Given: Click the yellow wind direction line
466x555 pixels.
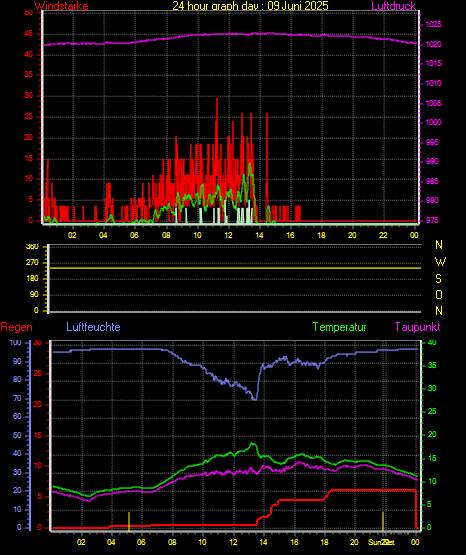Looking at the screenshot, I should [x=235, y=268].
